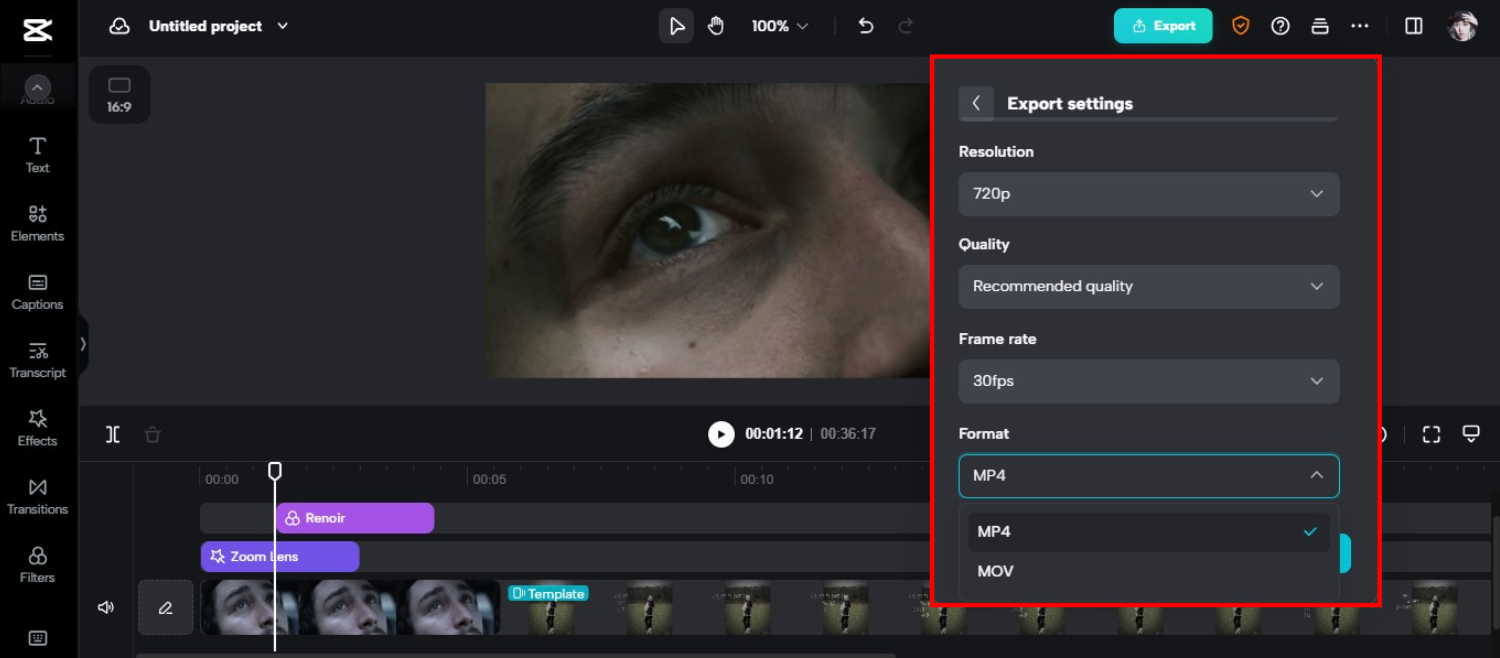Open the Recommended quality dropdown
This screenshot has height=658, width=1500.
[x=1149, y=286]
